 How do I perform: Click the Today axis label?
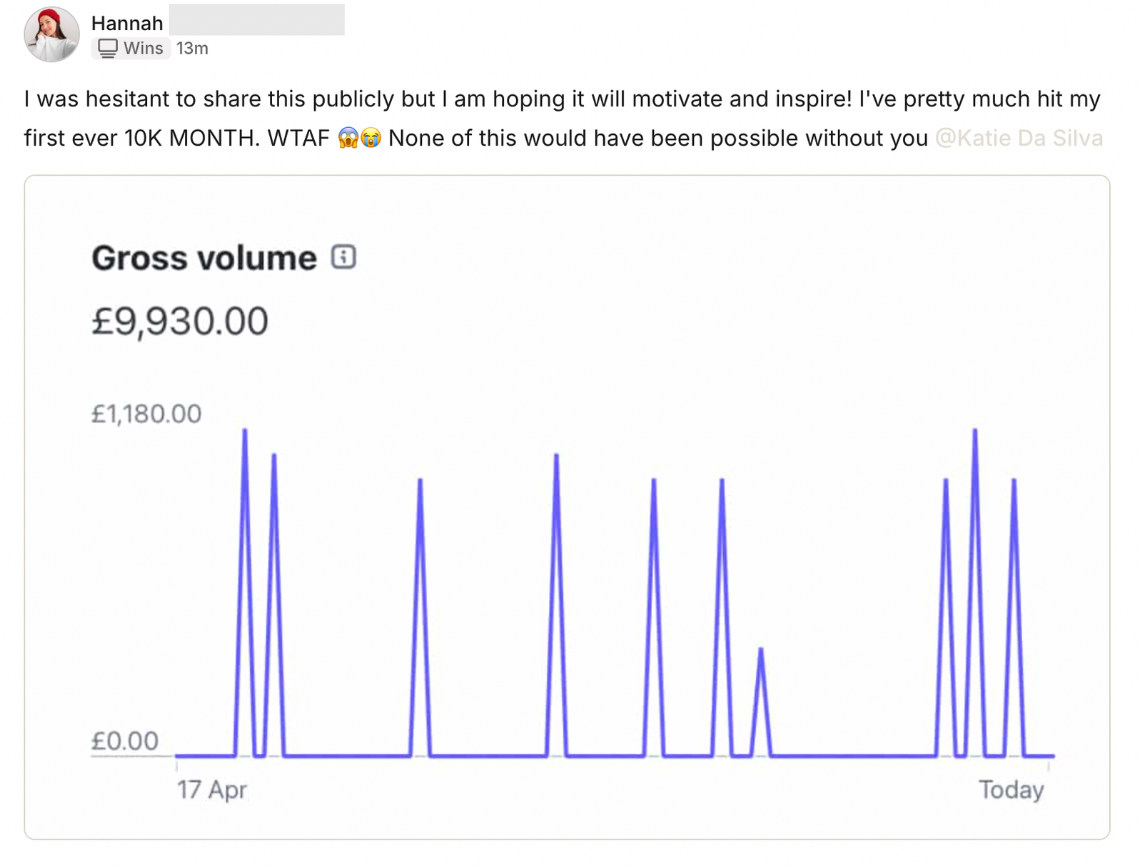[x=1011, y=790]
